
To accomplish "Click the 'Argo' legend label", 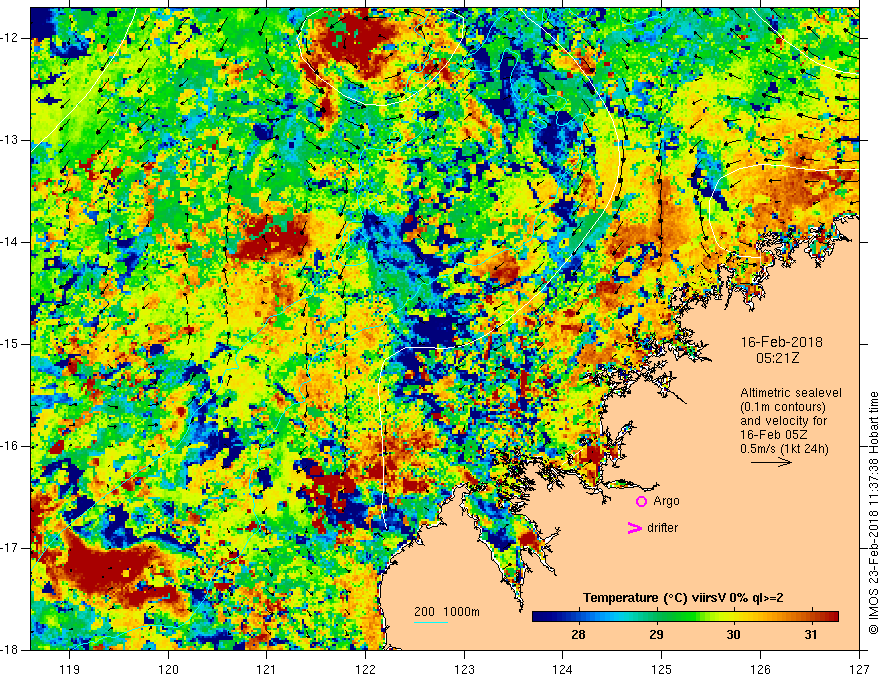I will click(x=666, y=501).
